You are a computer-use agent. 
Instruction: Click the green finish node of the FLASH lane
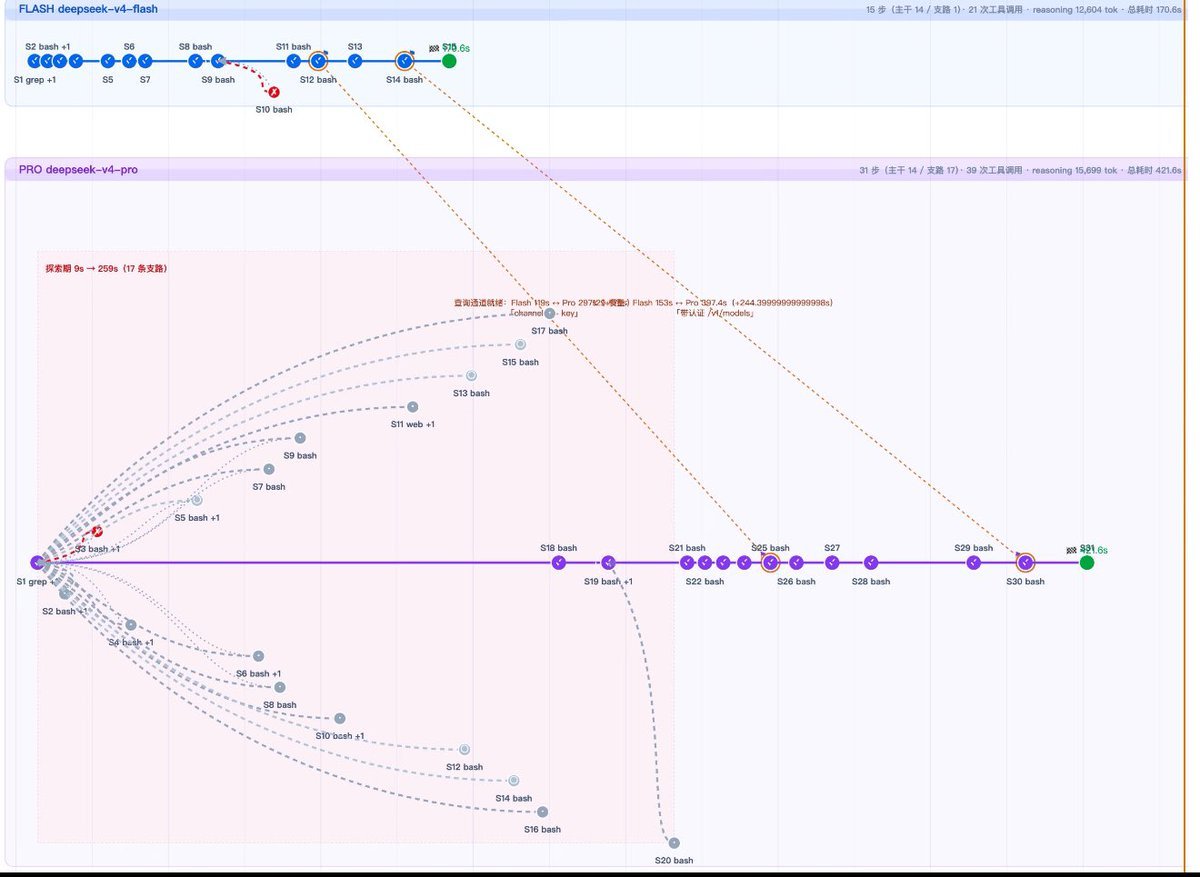coord(449,61)
